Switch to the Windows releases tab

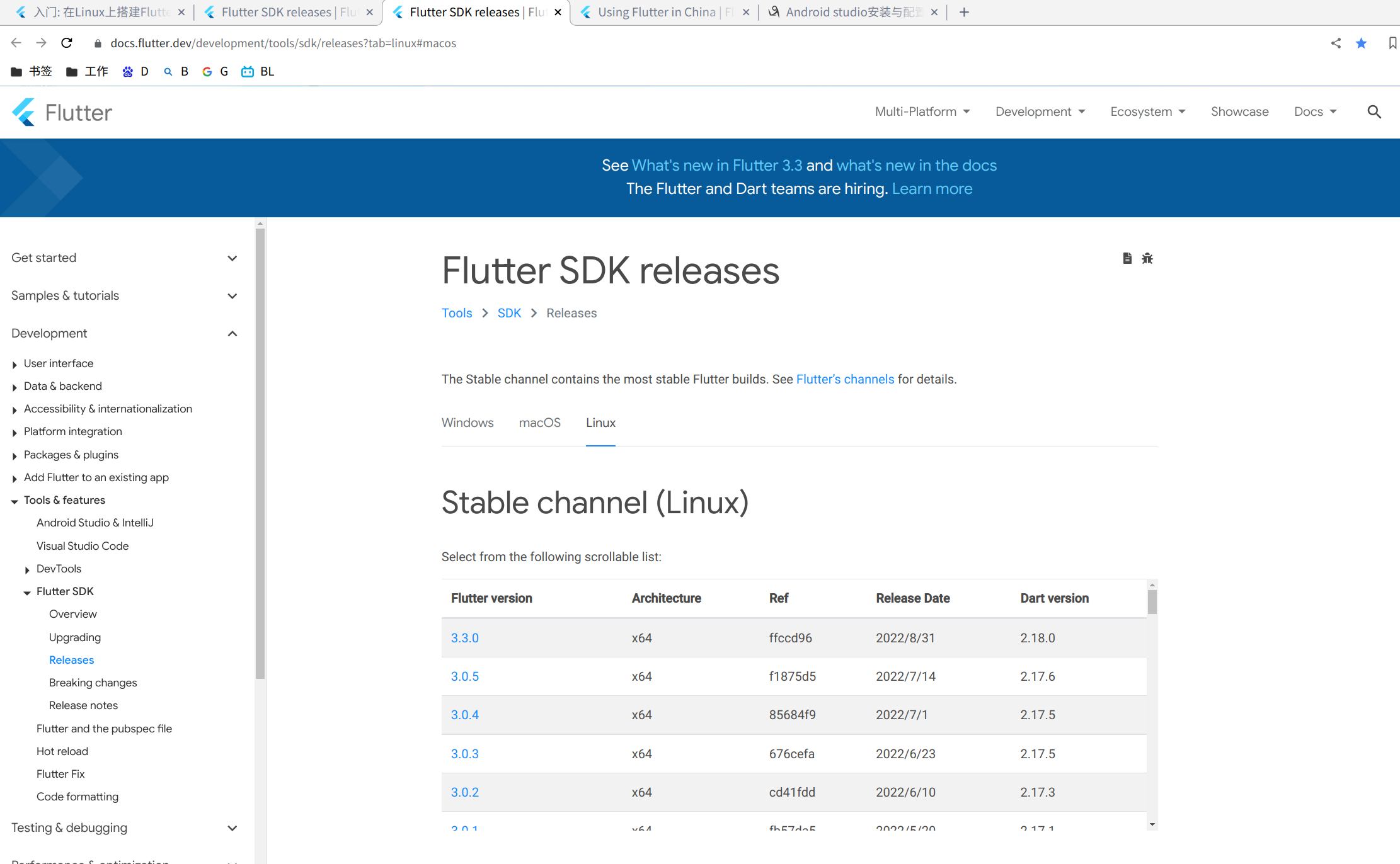point(467,423)
